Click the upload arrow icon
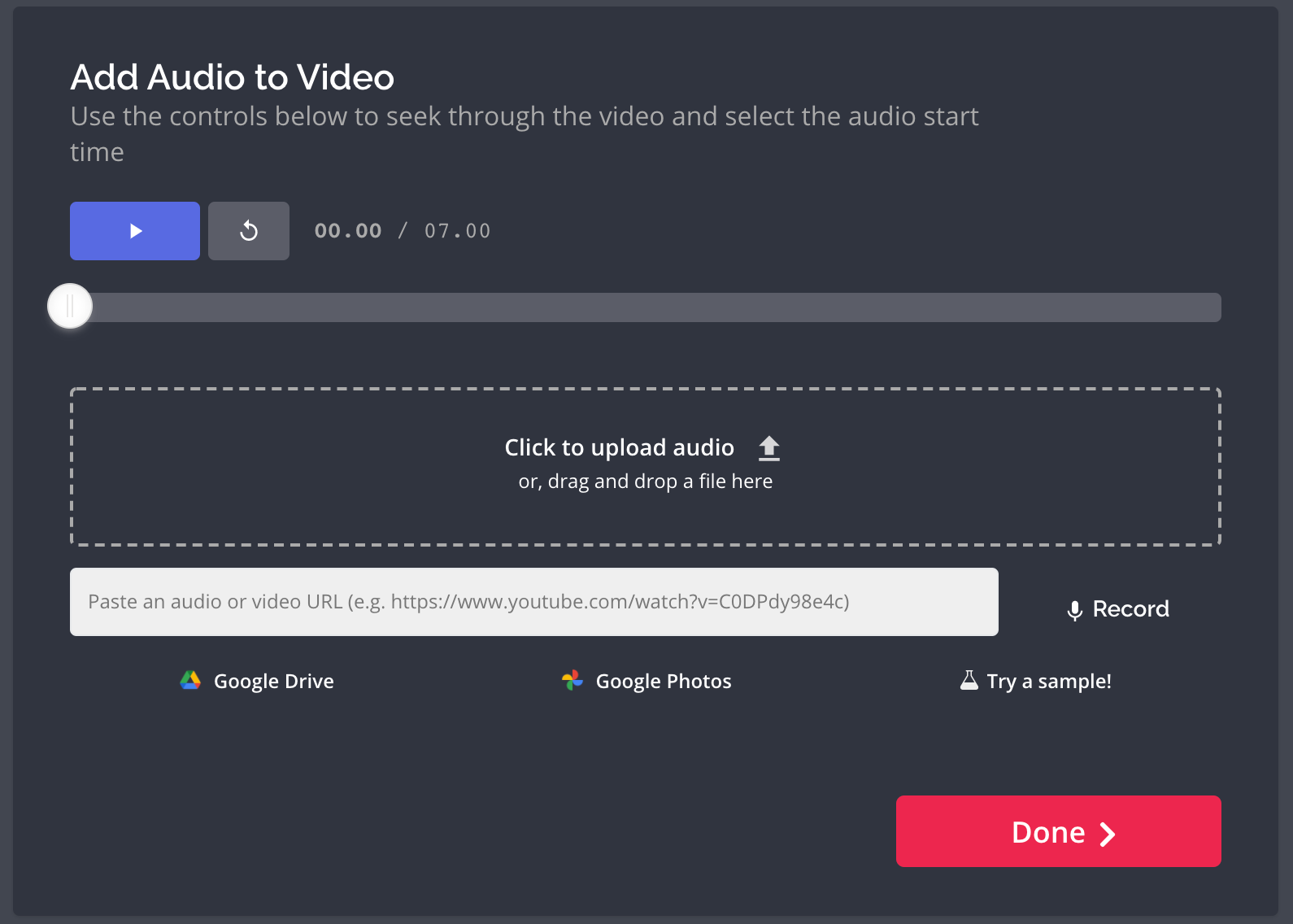1293x924 pixels. [768, 448]
